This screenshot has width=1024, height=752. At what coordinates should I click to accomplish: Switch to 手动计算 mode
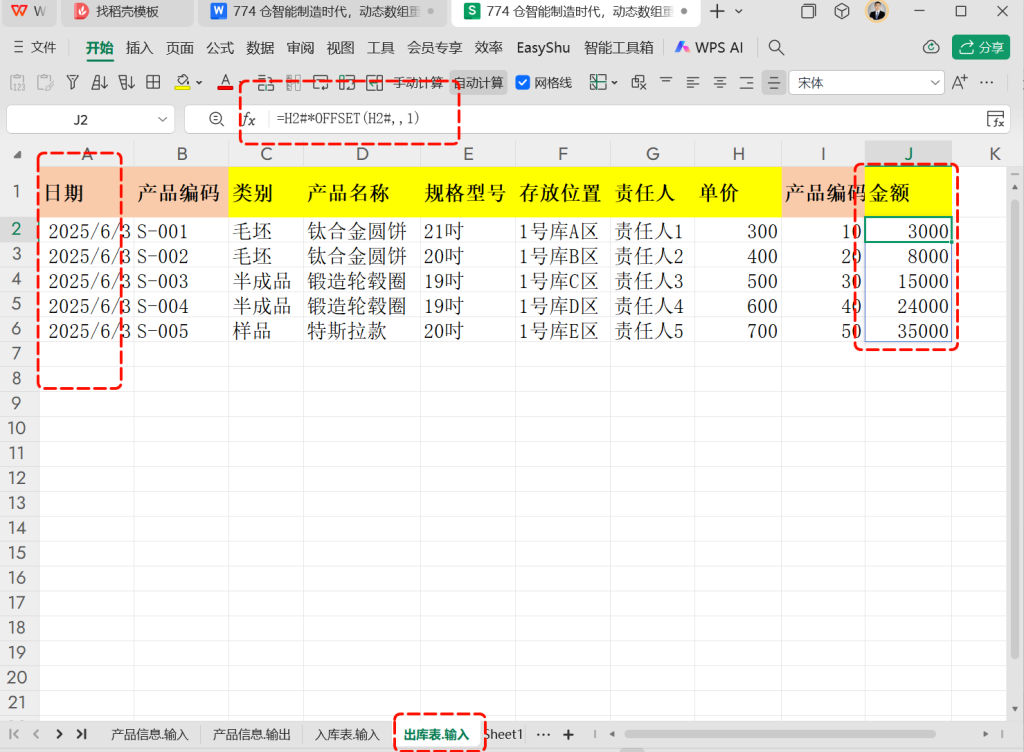[x=418, y=83]
